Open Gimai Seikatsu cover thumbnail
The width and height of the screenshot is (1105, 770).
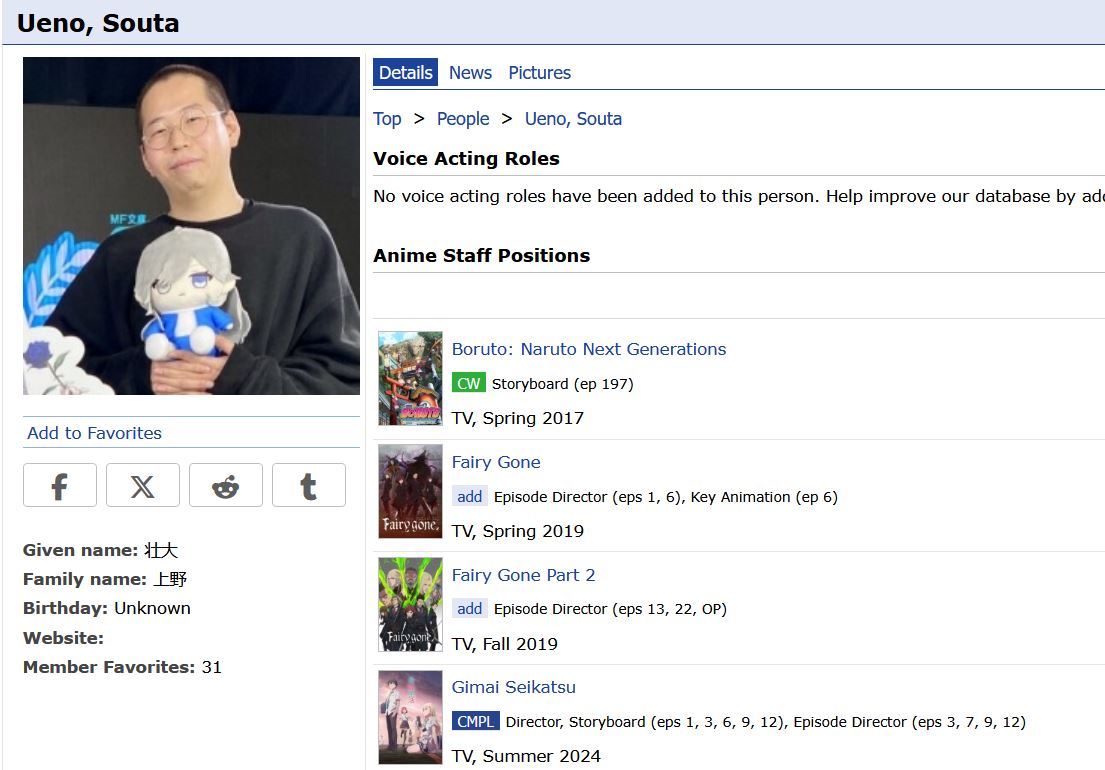tap(410, 717)
